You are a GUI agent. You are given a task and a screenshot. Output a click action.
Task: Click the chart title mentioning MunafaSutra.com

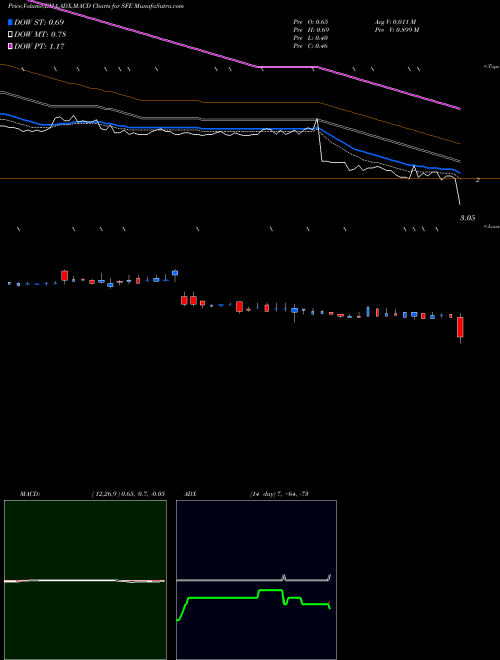[x=96, y=6]
